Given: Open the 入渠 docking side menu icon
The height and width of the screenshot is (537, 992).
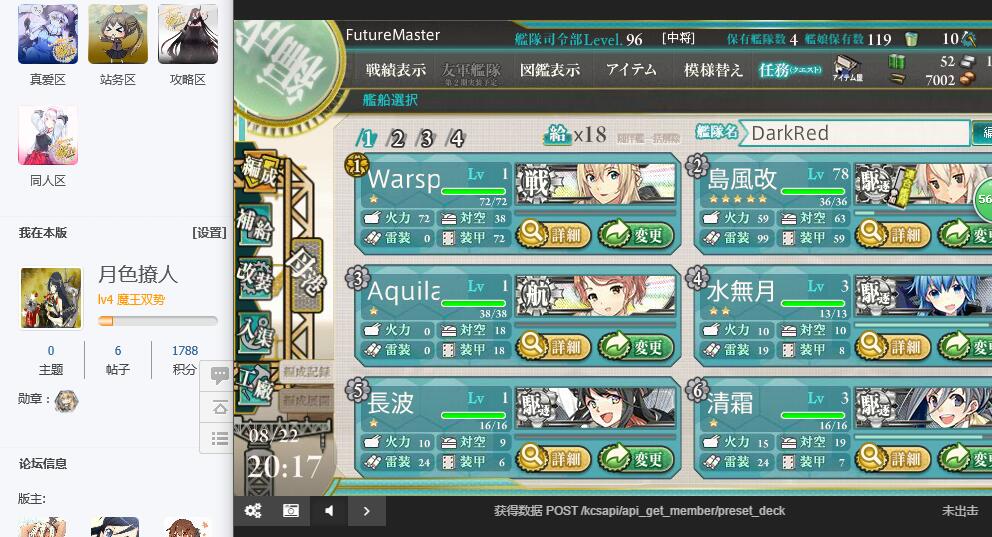Looking at the screenshot, I should pos(253,331).
